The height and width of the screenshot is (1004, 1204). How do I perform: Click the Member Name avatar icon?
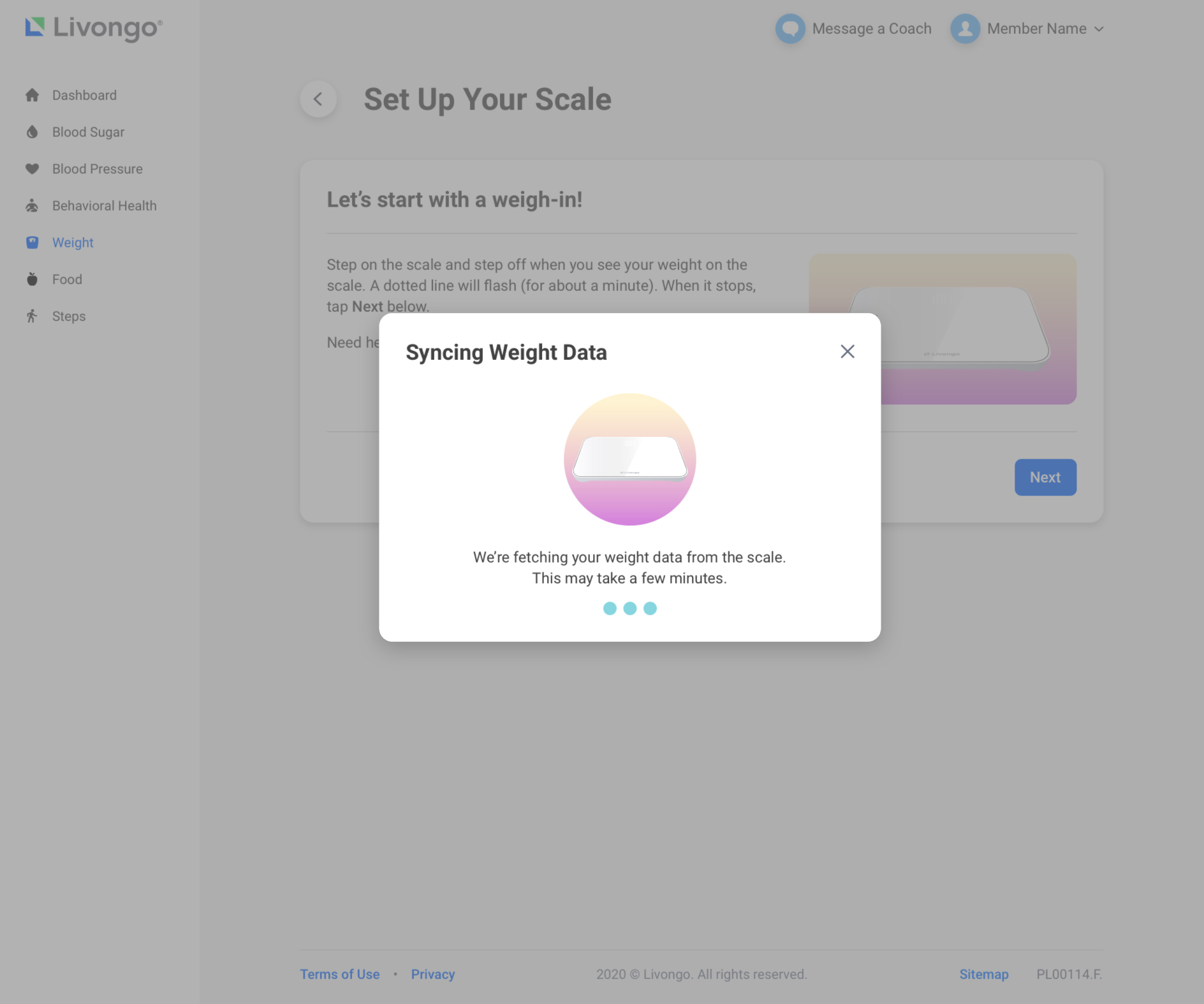point(965,29)
